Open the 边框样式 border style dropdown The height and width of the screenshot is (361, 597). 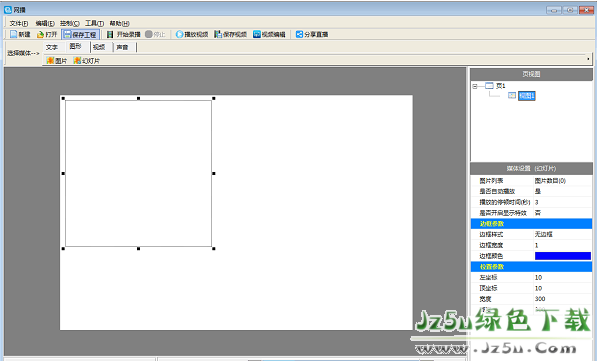click(x=562, y=234)
